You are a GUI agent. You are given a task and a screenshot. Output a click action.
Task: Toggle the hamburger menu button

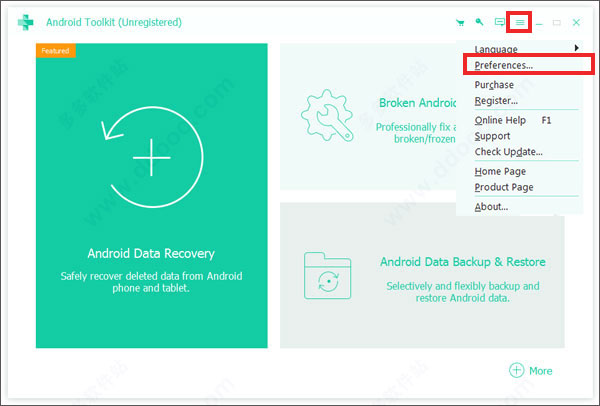point(519,23)
